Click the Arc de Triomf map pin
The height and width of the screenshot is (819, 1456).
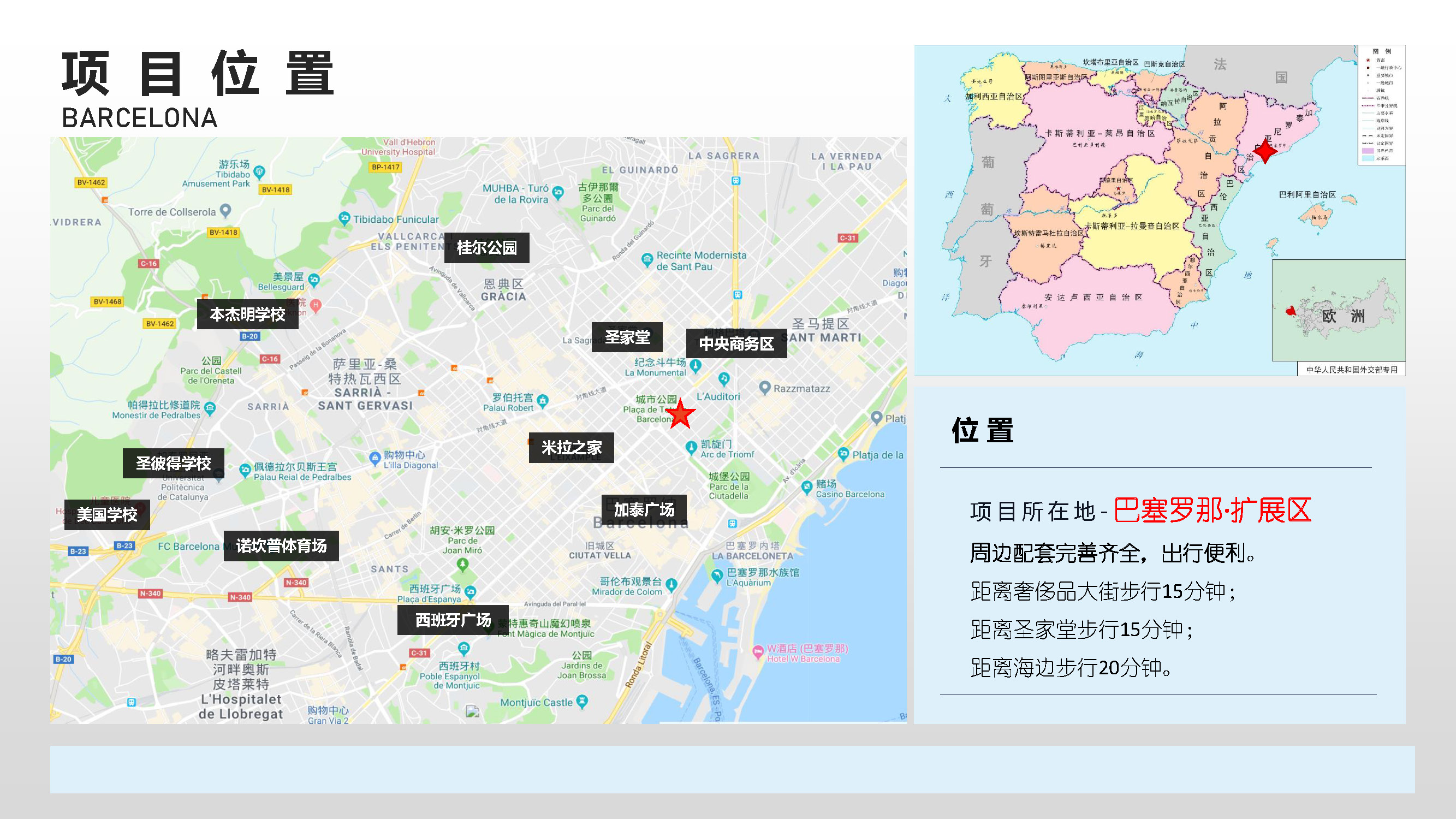point(691,448)
